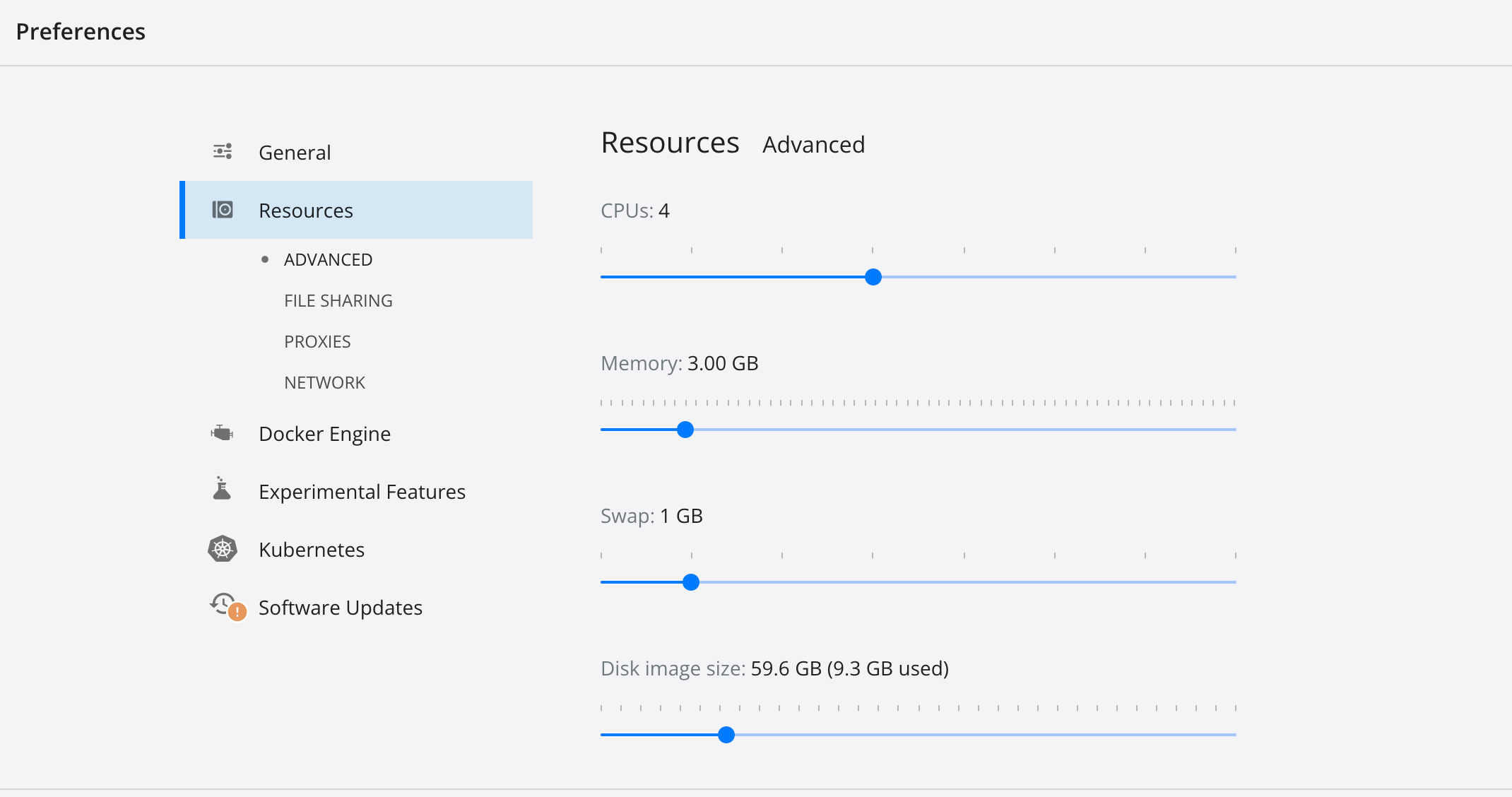Select the Resources hardware icon
1512x797 pixels.
222,209
